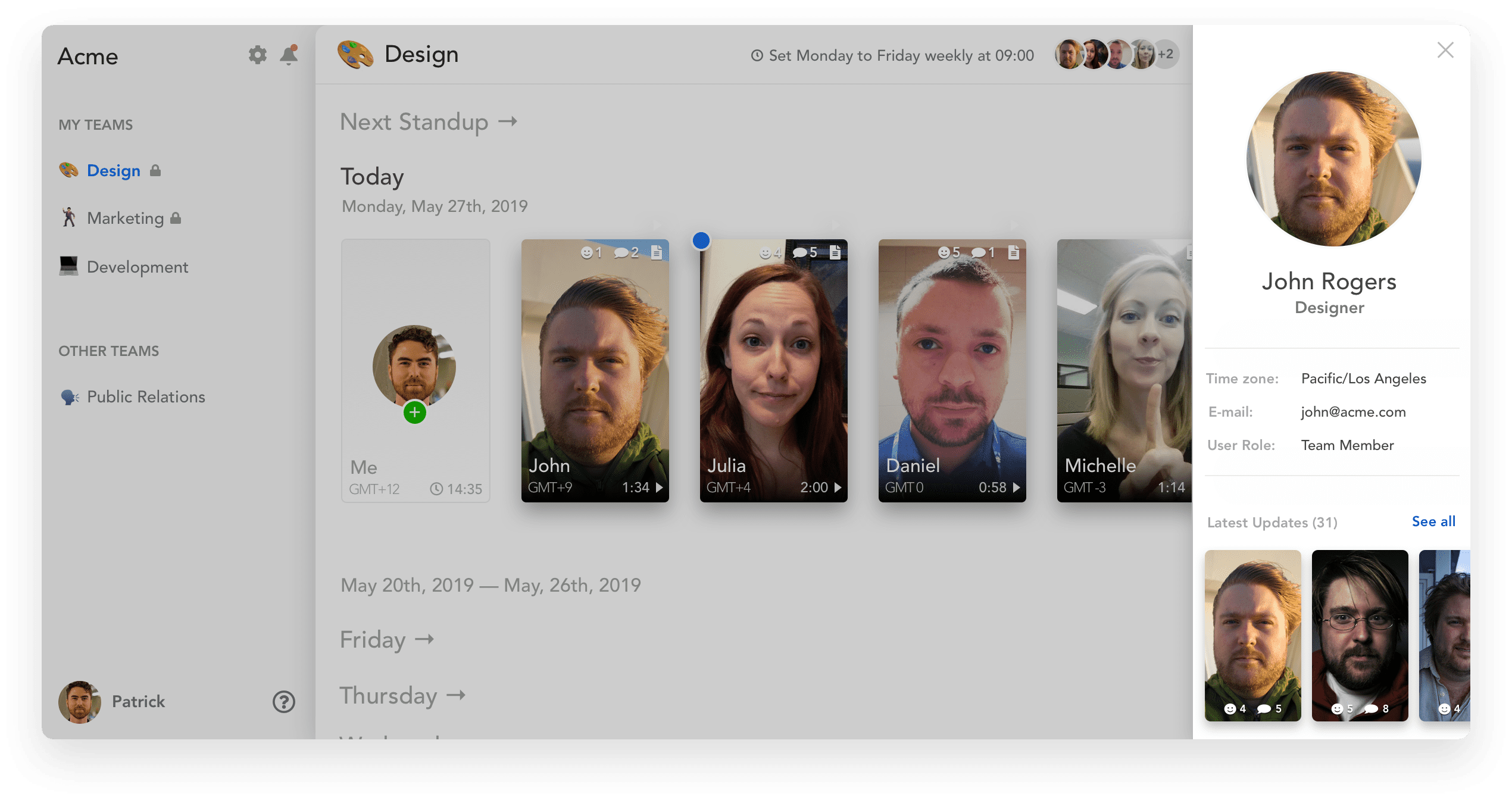Open notifications bell icon
This screenshot has height=800, width=1512.
point(289,55)
